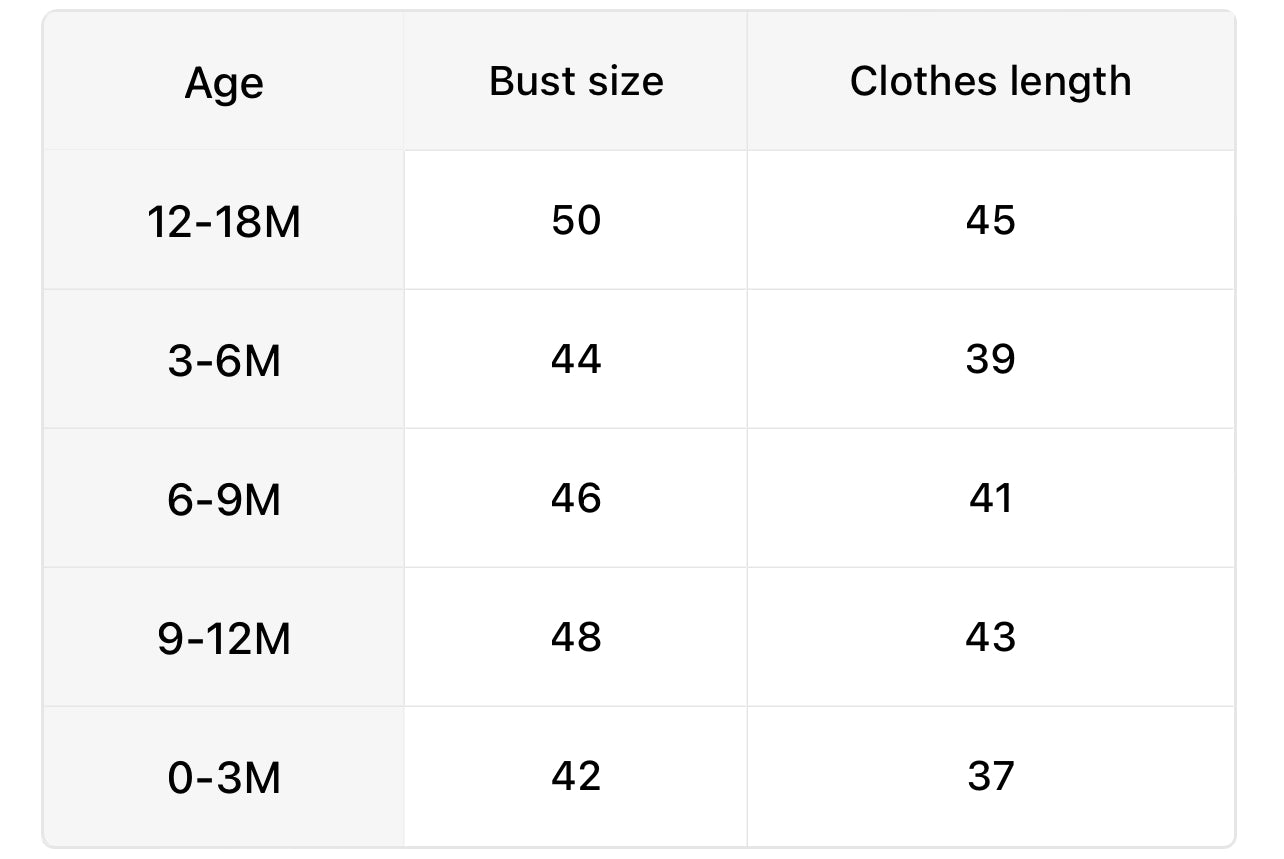The image size is (1284, 859).
Task: Click bust size value 44
Action: point(576,359)
